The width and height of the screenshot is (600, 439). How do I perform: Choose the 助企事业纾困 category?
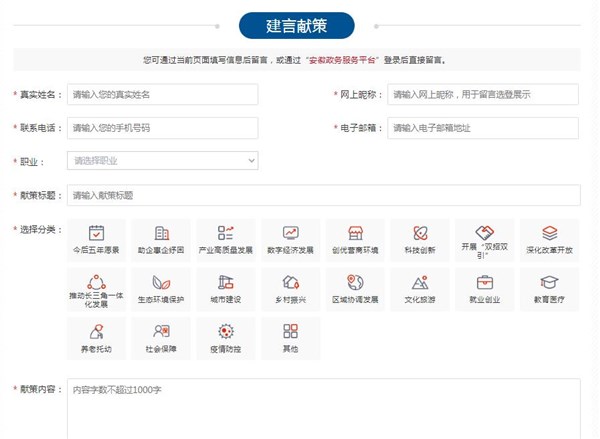tap(161, 233)
